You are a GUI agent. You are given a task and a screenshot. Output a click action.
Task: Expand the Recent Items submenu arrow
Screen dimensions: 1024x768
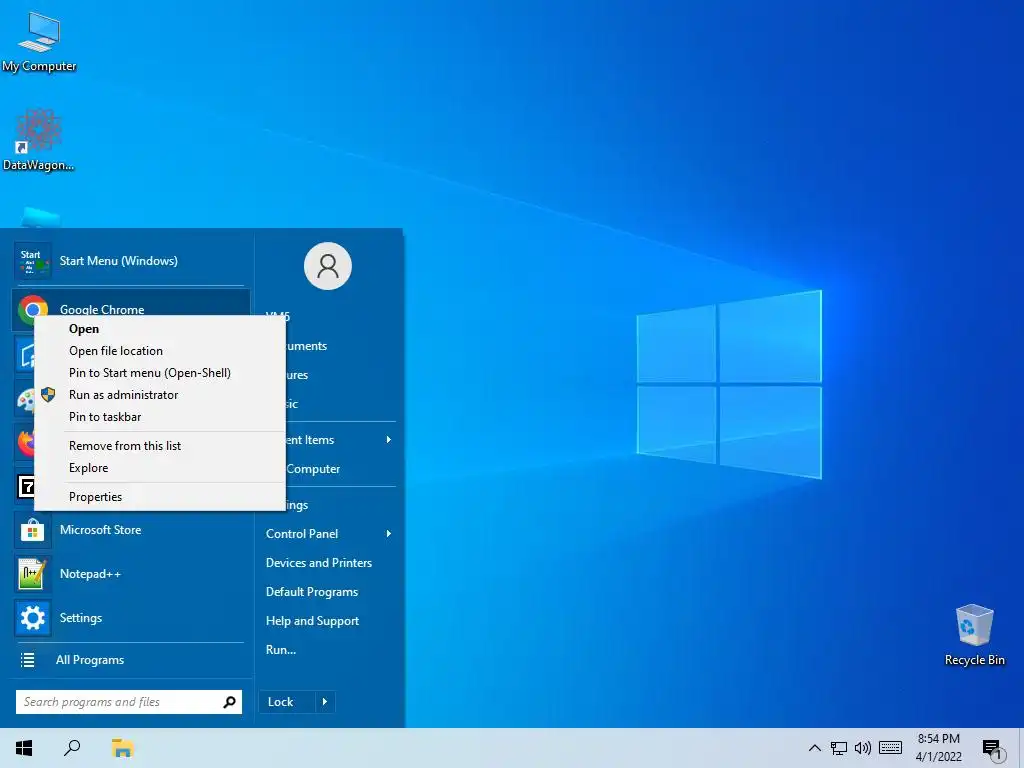click(389, 440)
